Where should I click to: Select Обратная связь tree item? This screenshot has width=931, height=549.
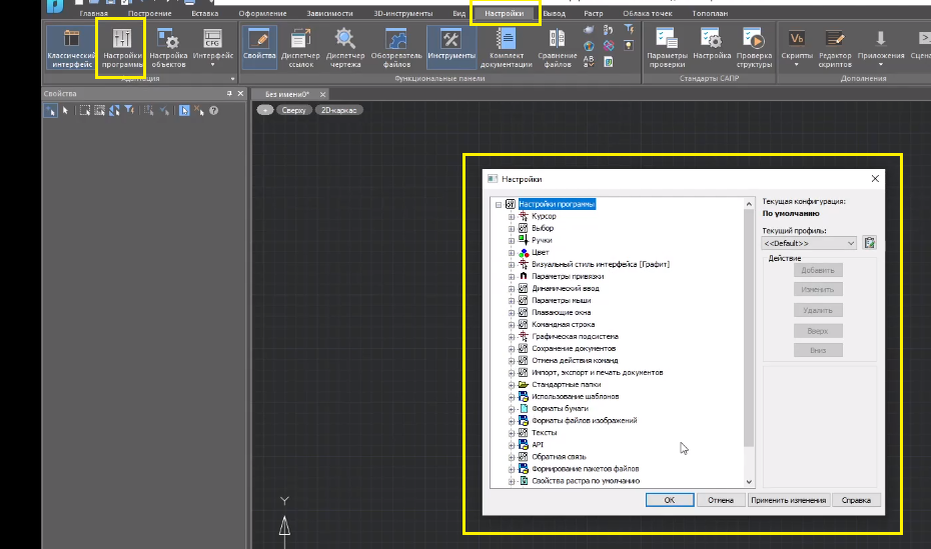pyautogui.click(x=559, y=457)
